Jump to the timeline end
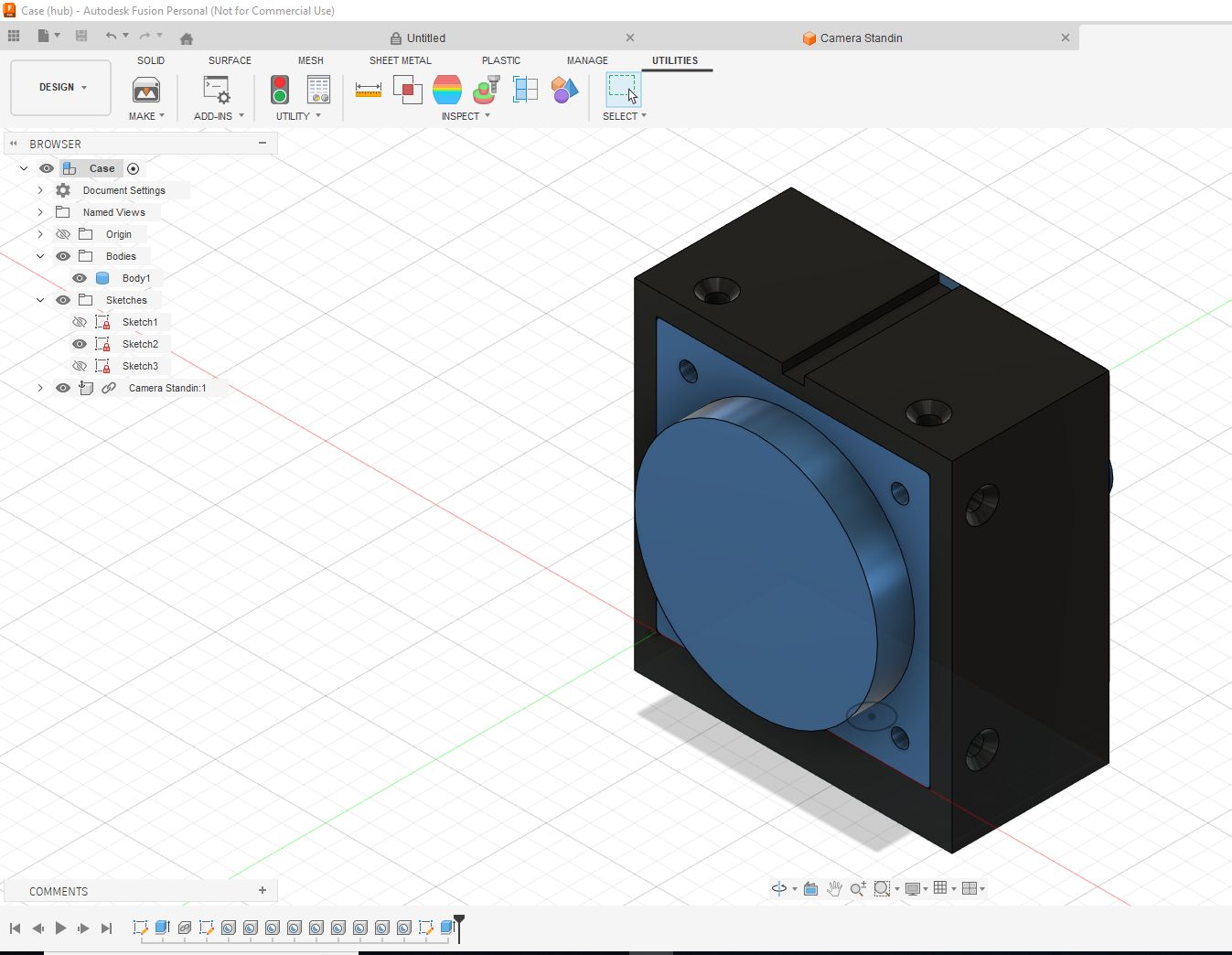Screen dimensions: 1232x955 [106, 928]
